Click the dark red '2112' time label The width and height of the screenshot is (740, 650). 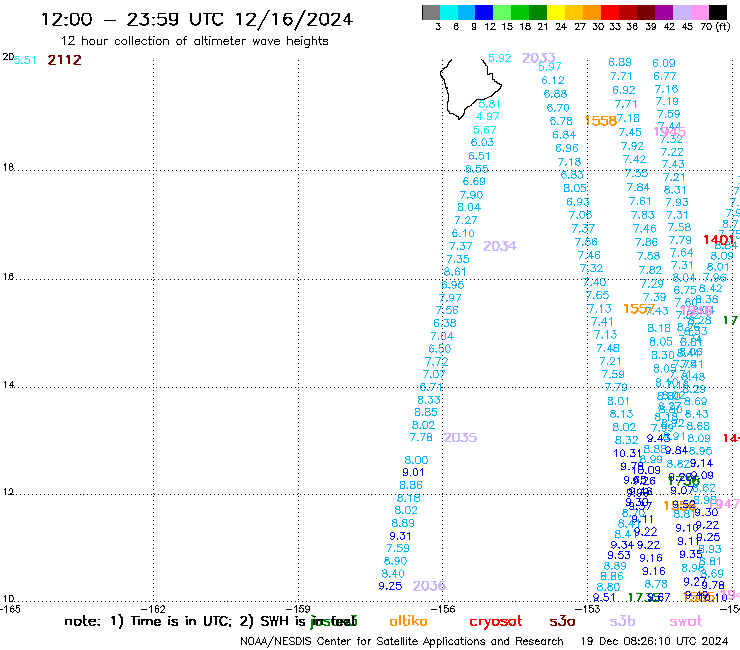(65, 60)
